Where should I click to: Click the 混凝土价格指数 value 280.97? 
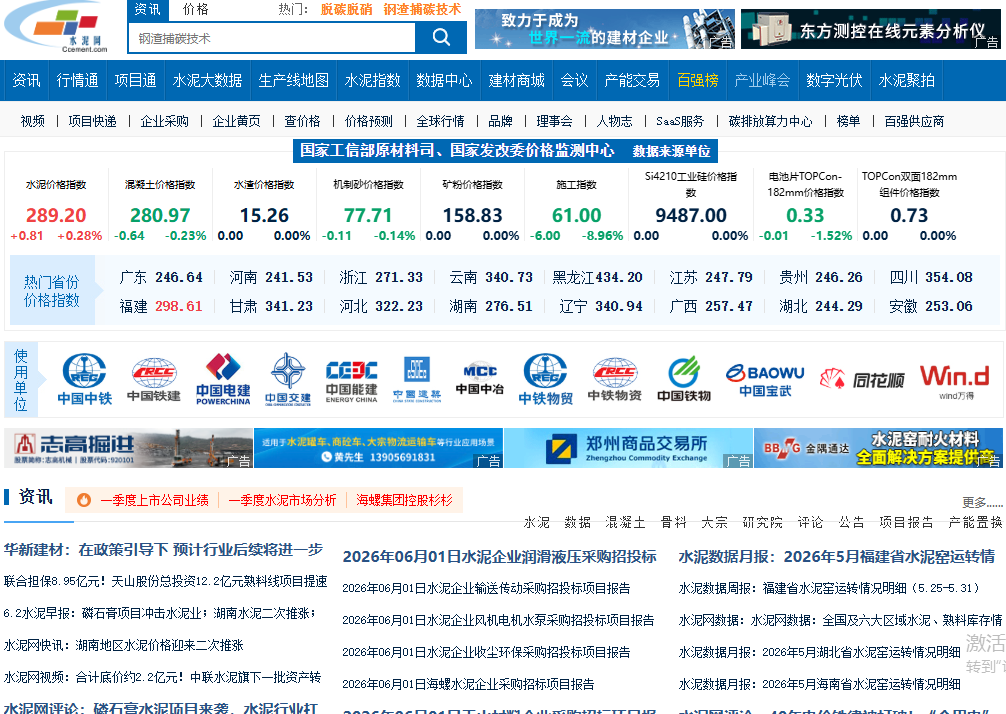(x=160, y=216)
